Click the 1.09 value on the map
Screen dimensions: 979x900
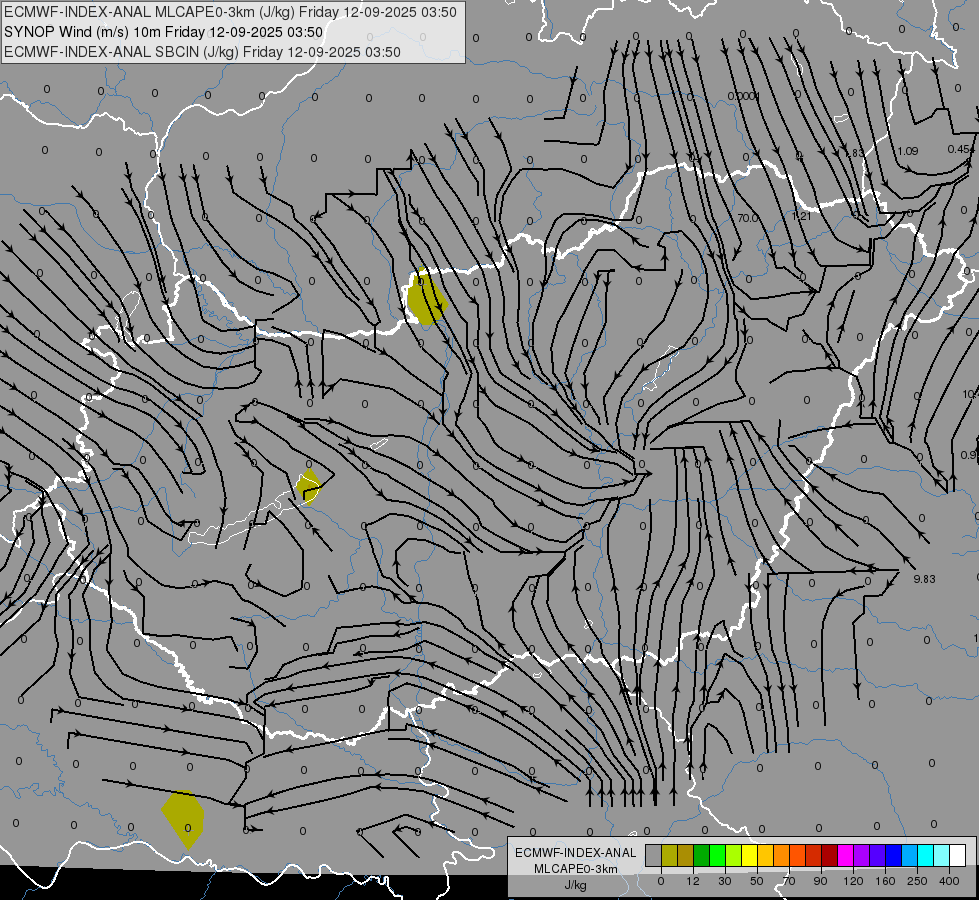pyautogui.click(x=907, y=151)
